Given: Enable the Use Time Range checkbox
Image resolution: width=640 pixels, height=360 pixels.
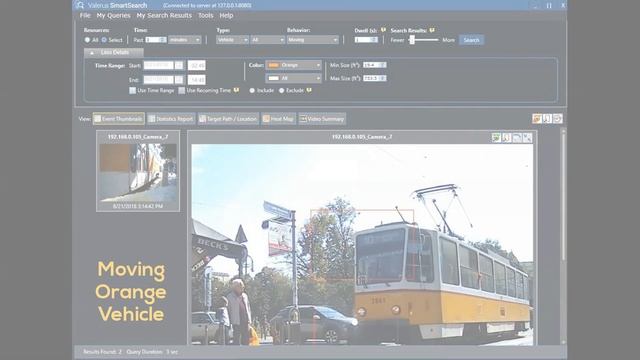Looking at the screenshot, I should click(x=133, y=90).
